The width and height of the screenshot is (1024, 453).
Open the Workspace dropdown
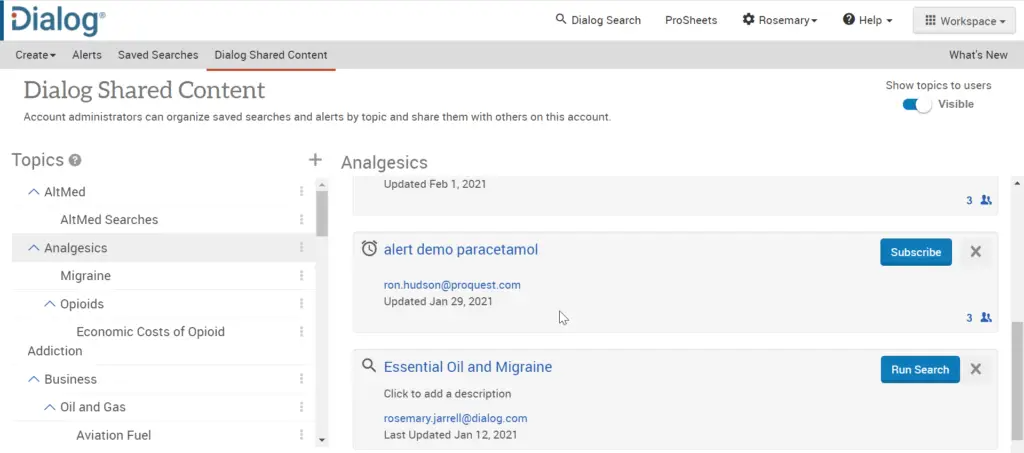coord(965,21)
